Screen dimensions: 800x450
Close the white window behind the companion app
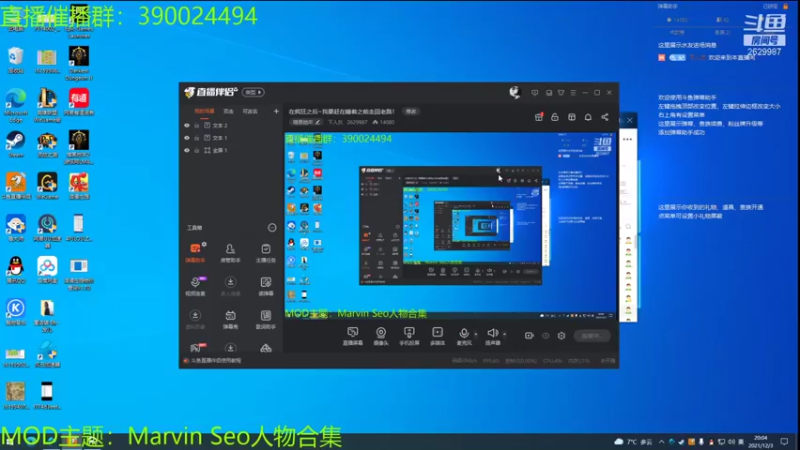click(630, 120)
